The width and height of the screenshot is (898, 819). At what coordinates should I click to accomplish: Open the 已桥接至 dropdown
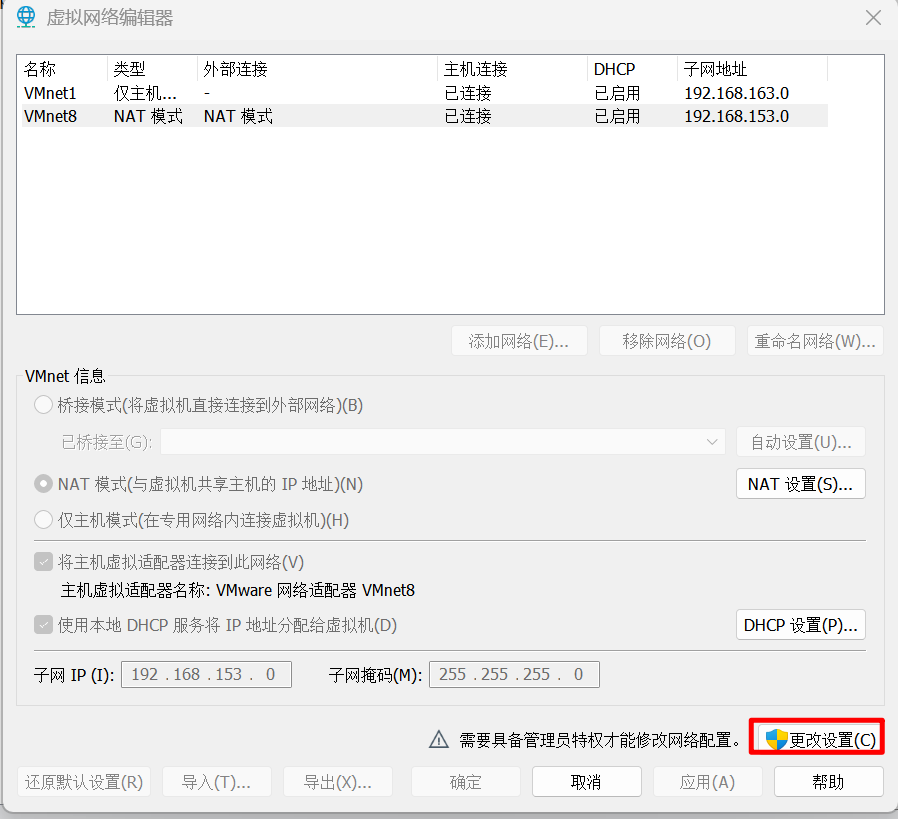point(443,442)
